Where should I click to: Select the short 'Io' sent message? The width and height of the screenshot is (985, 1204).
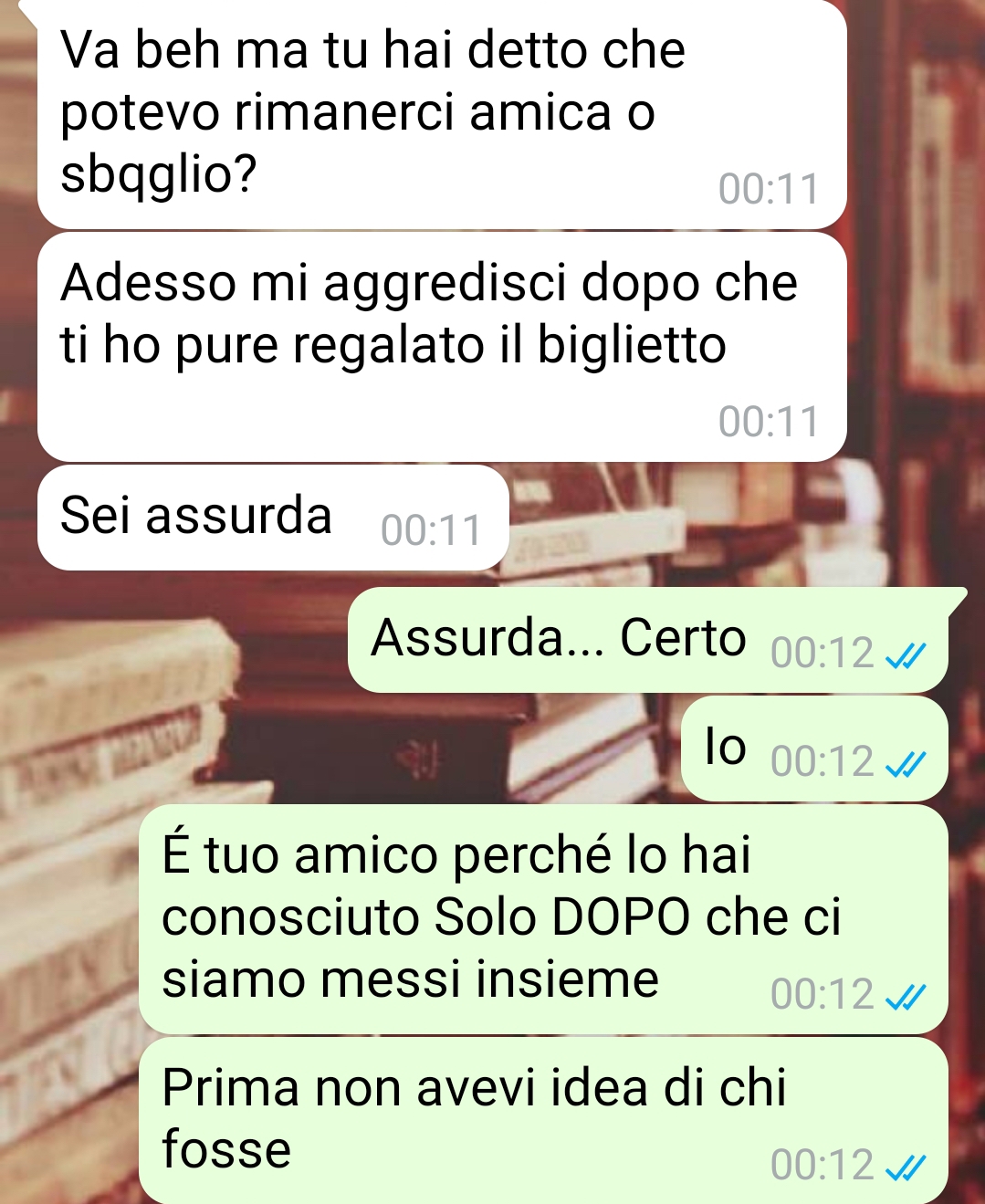pyautogui.click(x=814, y=749)
